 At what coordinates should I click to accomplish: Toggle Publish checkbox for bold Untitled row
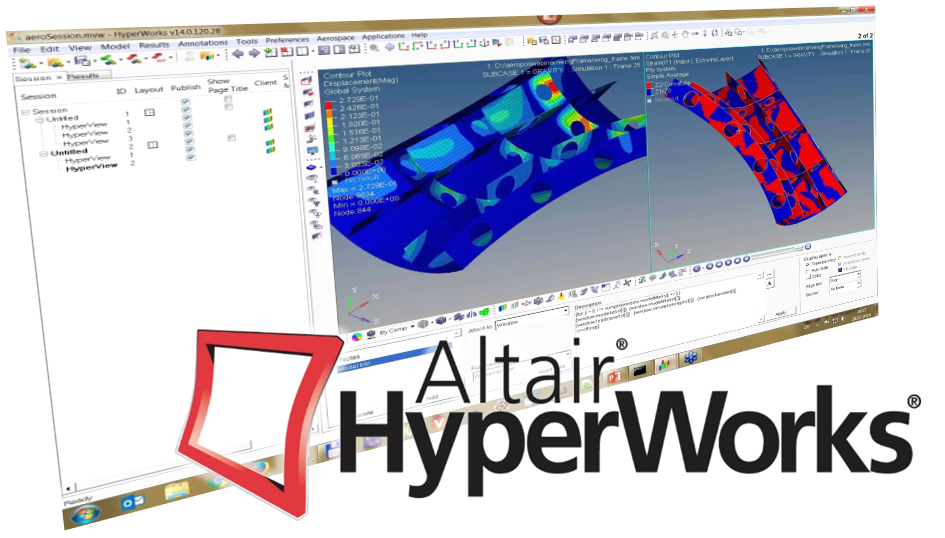coord(190,142)
